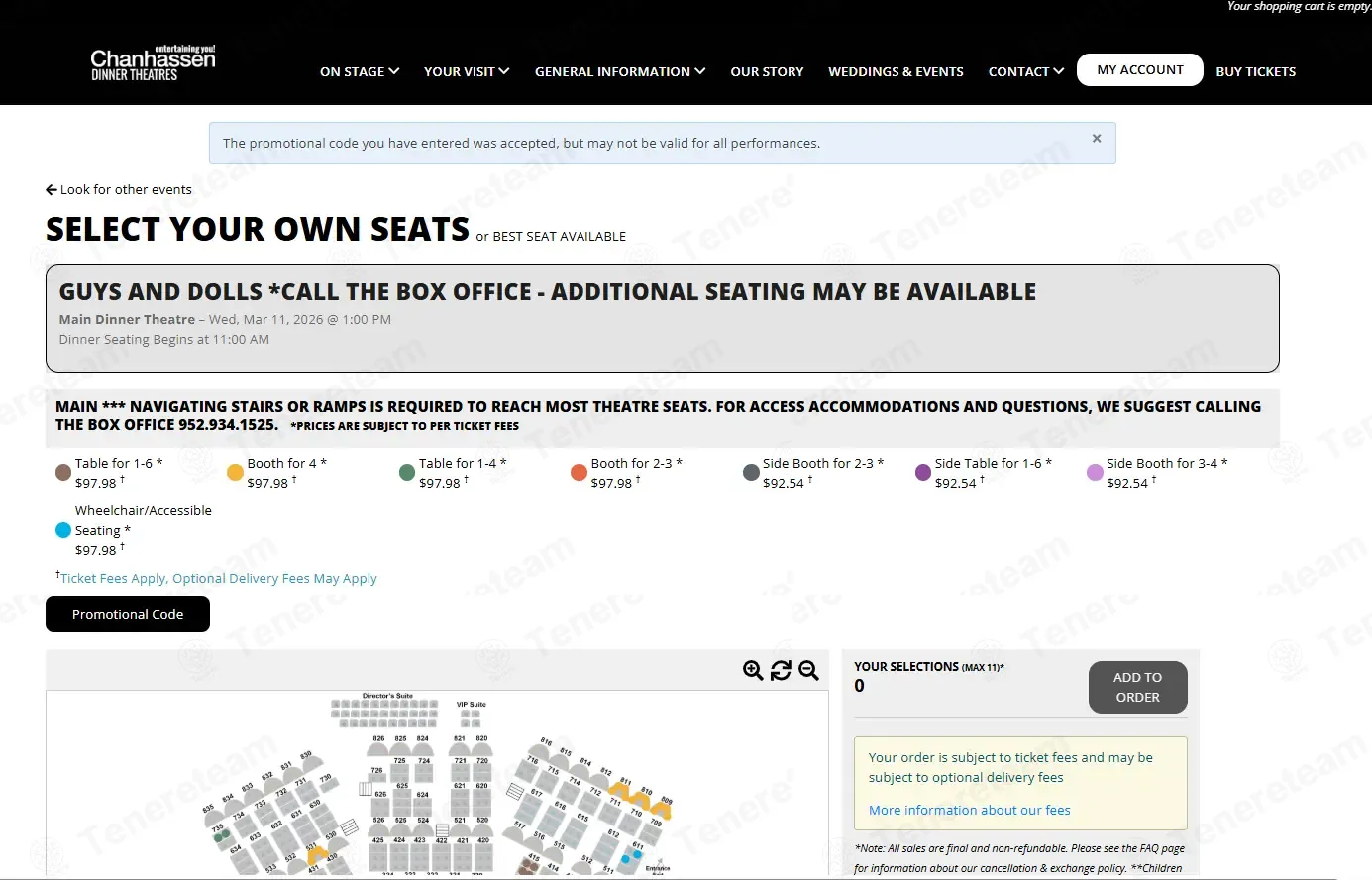Dismiss the promotional code accepted alert
1372x880 pixels.
pyautogui.click(x=1097, y=139)
